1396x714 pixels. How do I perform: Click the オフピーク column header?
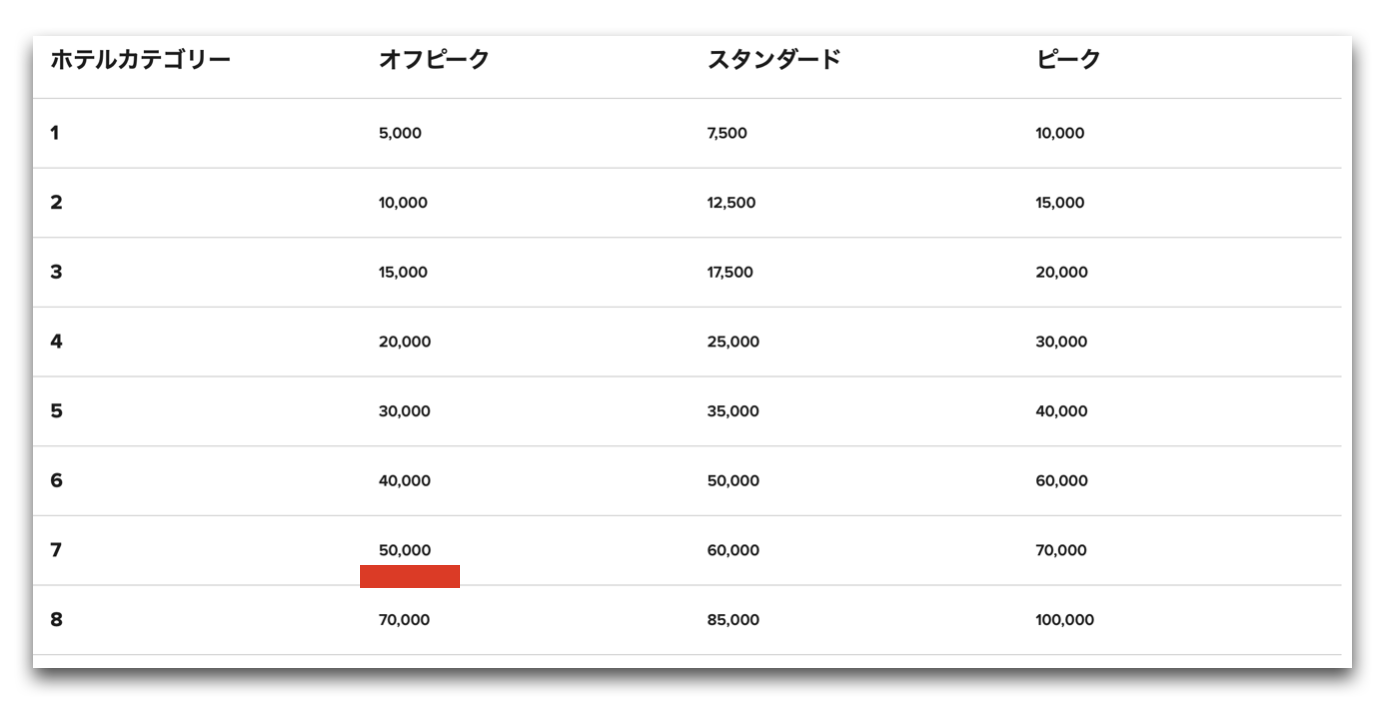pyautogui.click(x=434, y=60)
